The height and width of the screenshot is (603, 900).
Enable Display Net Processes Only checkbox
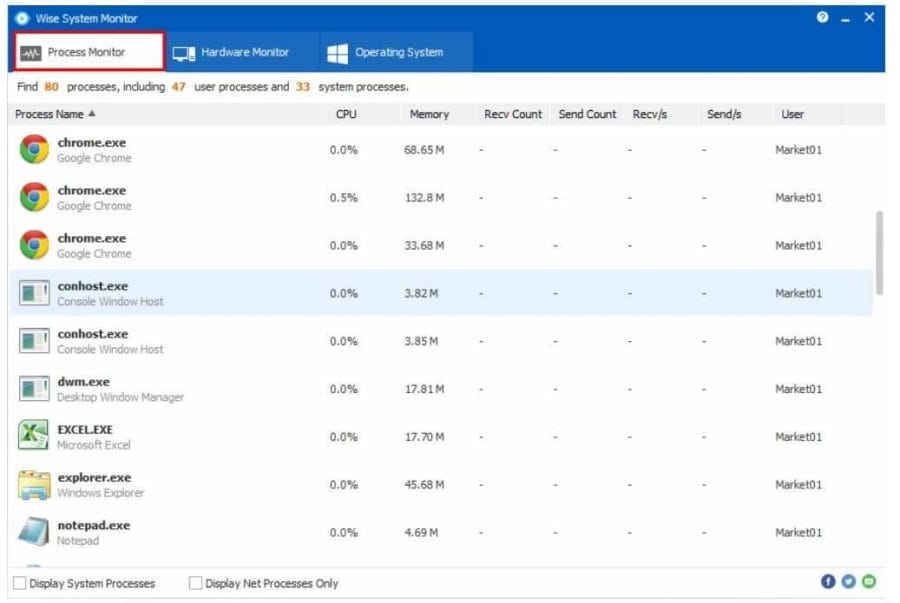(195, 583)
